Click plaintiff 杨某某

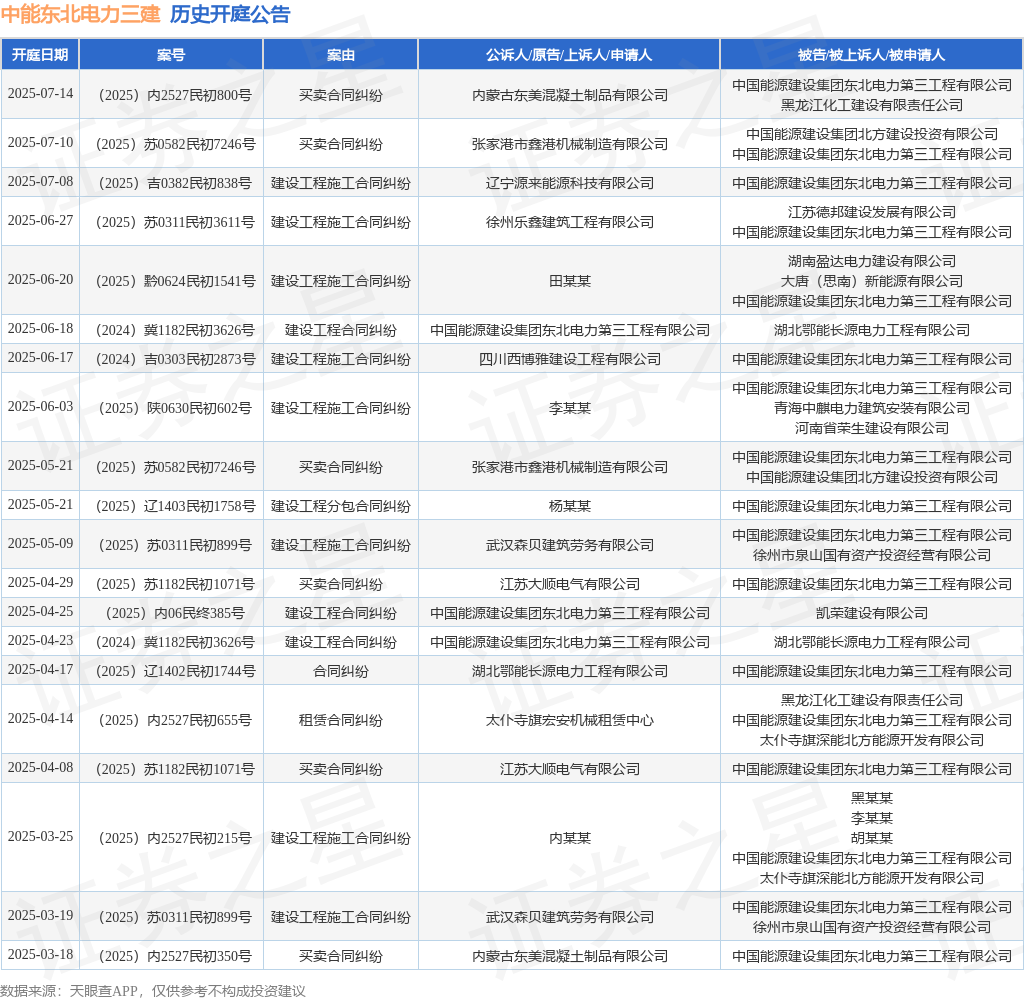click(569, 507)
